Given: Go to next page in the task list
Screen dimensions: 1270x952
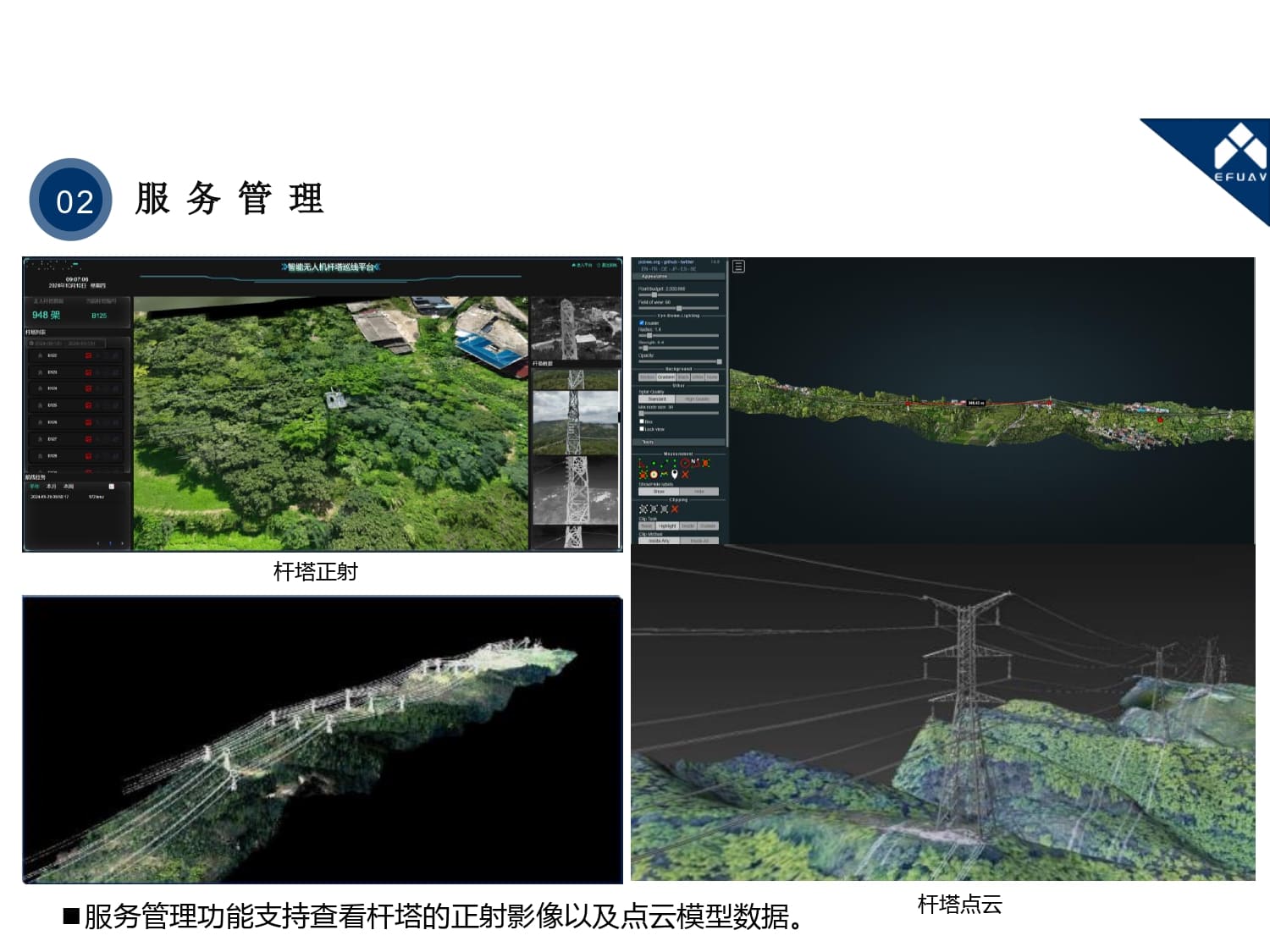Looking at the screenshot, I should [122, 543].
